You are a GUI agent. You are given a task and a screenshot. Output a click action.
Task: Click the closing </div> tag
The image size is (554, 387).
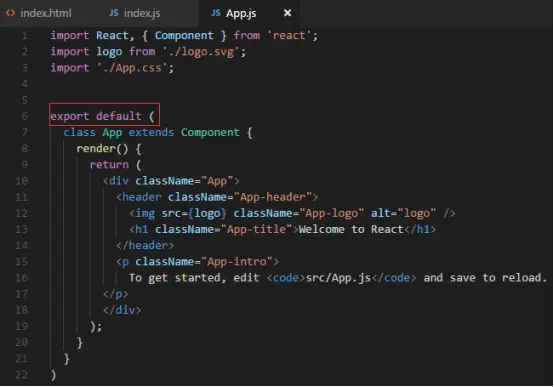(122, 310)
